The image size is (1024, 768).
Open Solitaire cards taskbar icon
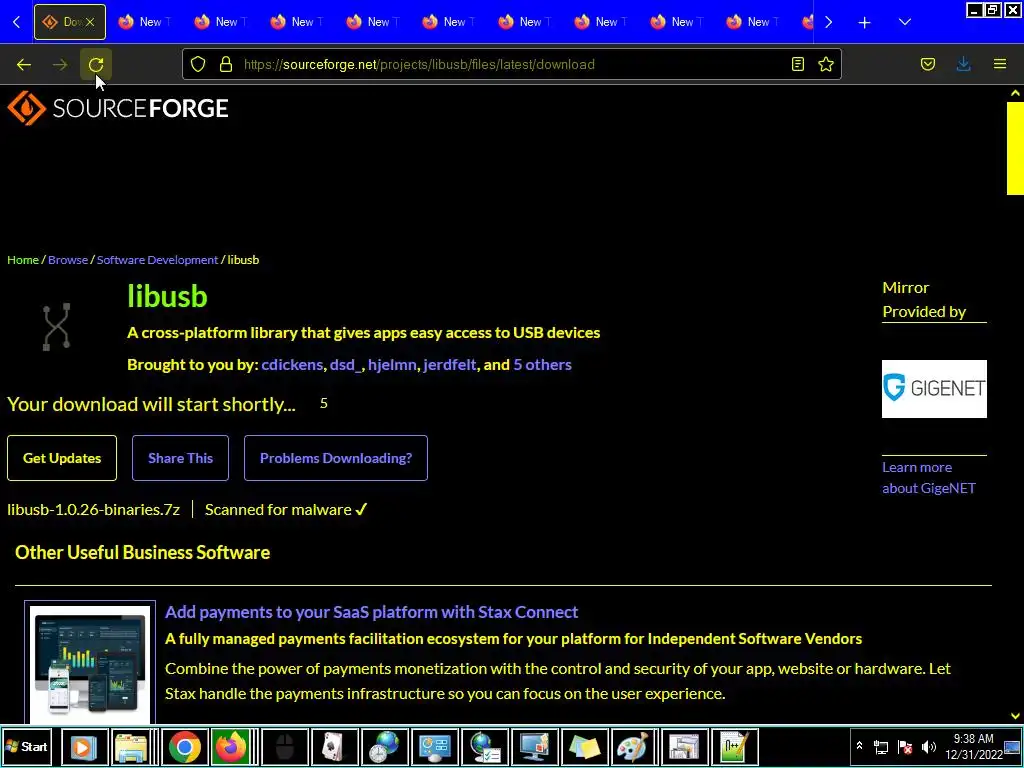click(x=334, y=746)
